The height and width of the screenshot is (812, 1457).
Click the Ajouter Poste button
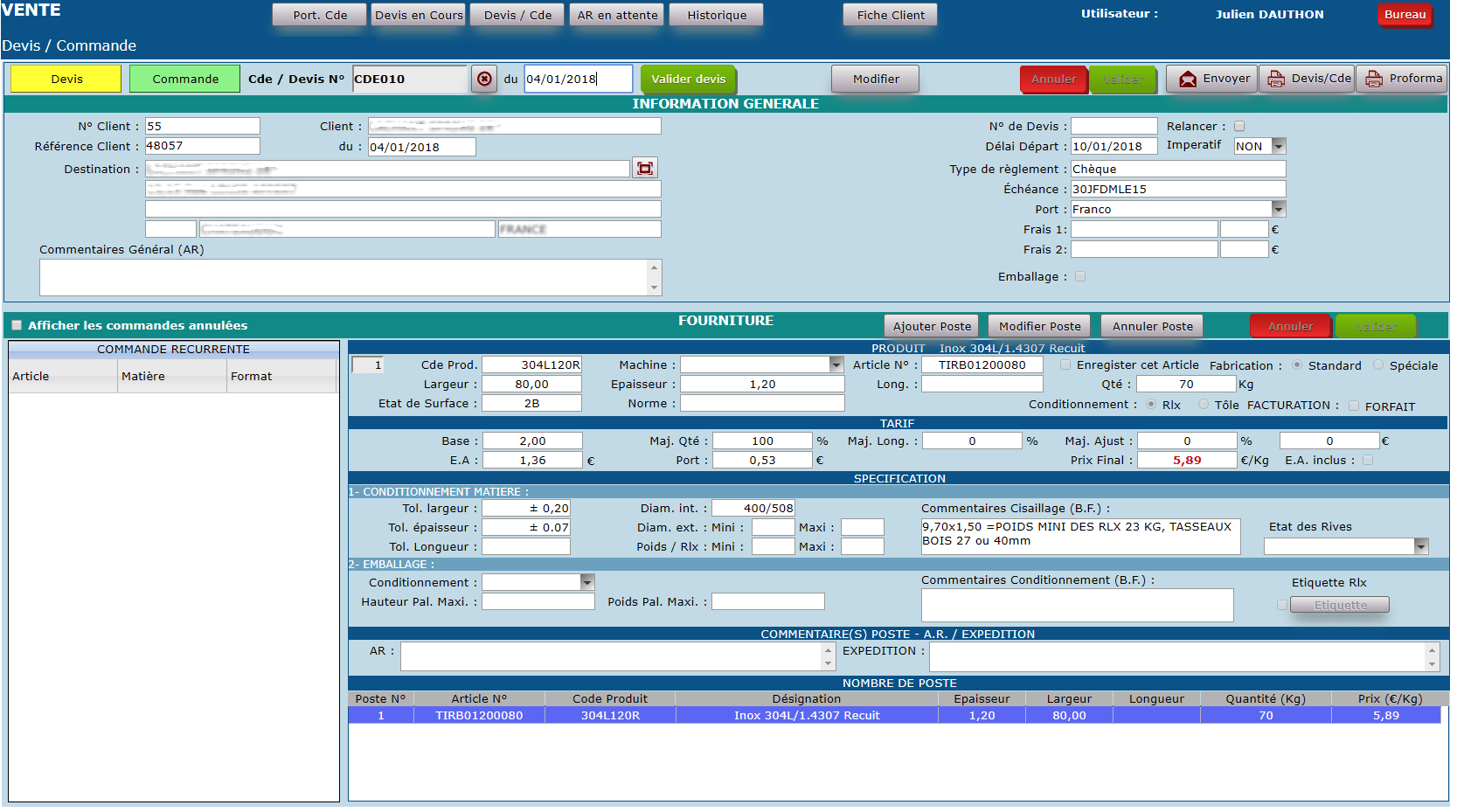[931, 326]
